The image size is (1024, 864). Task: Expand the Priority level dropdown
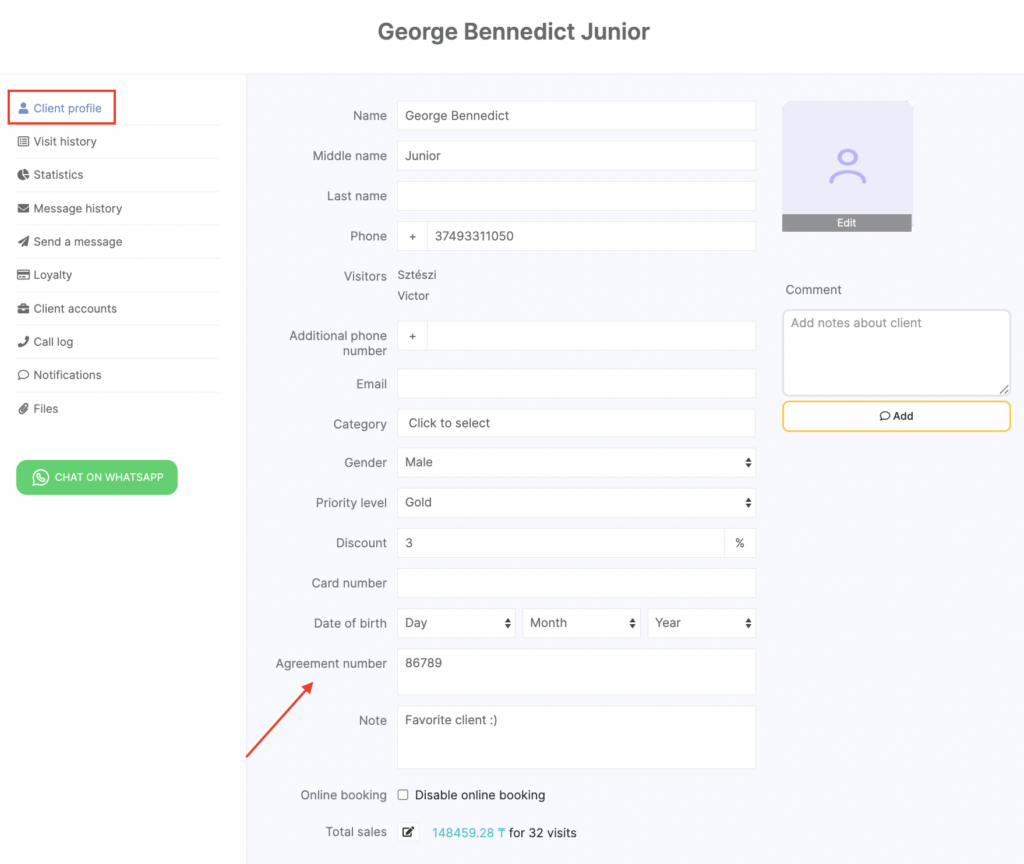coord(576,502)
